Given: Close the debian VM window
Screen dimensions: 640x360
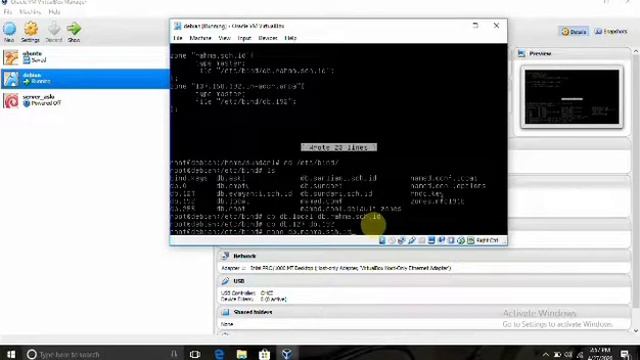Looking at the screenshot, I should pyautogui.click(x=496, y=25).
